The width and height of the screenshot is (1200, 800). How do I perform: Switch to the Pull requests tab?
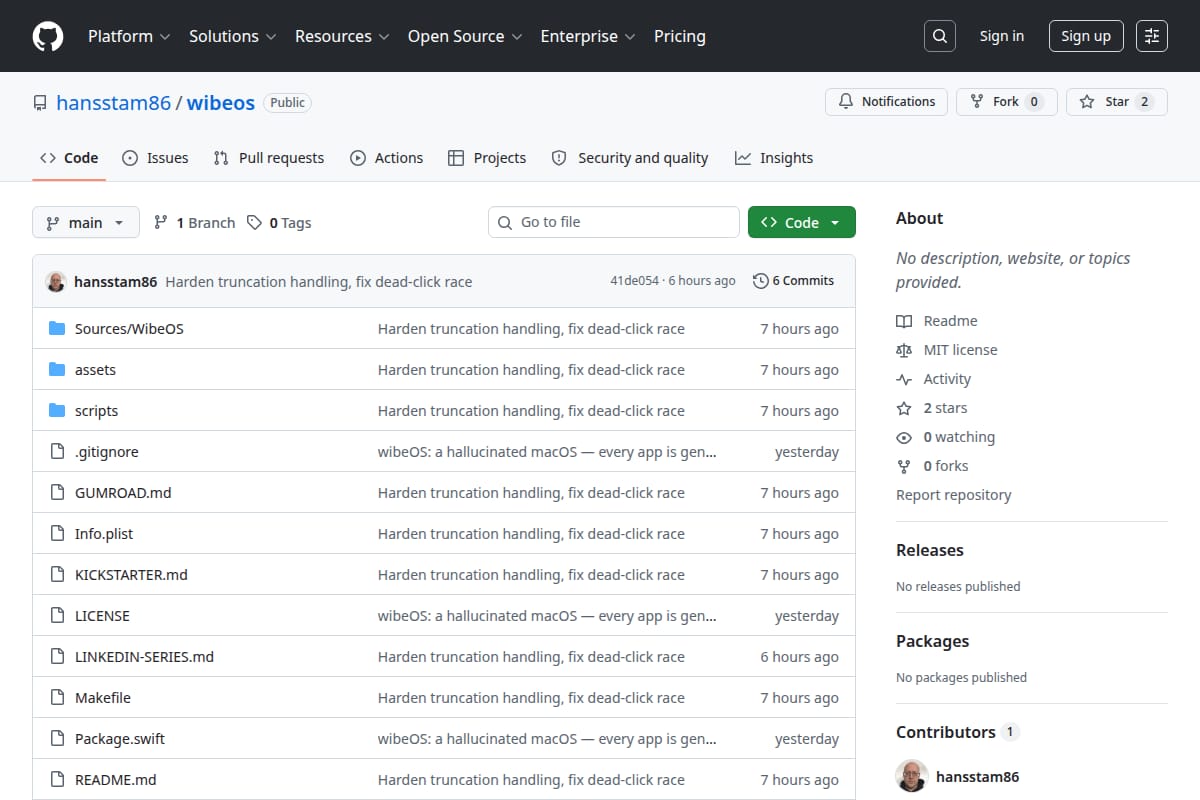pos(269,158)
